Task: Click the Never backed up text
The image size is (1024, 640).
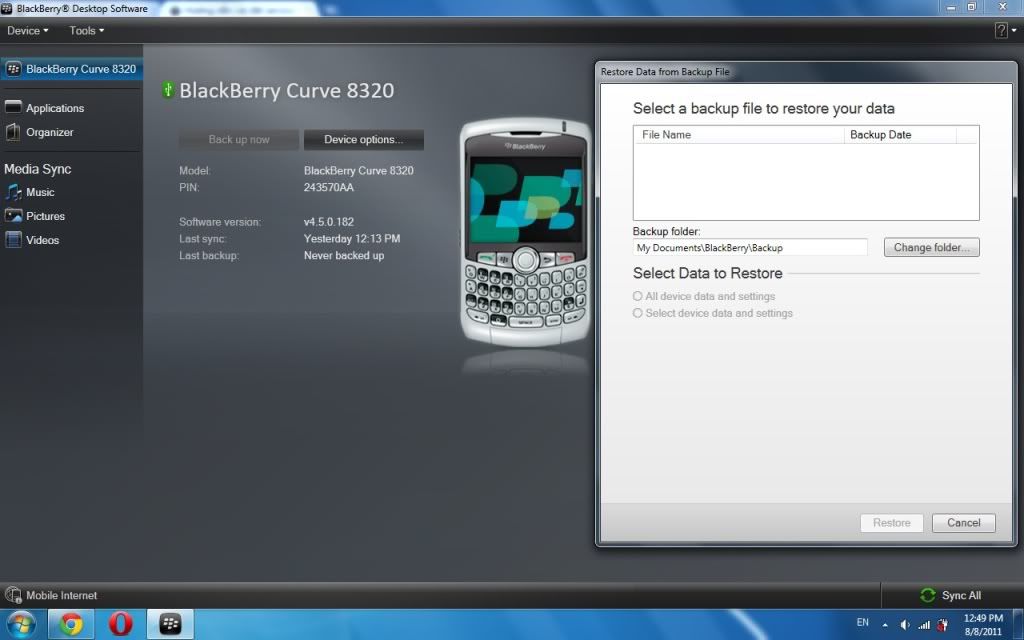Action: (x=344, y=256)
